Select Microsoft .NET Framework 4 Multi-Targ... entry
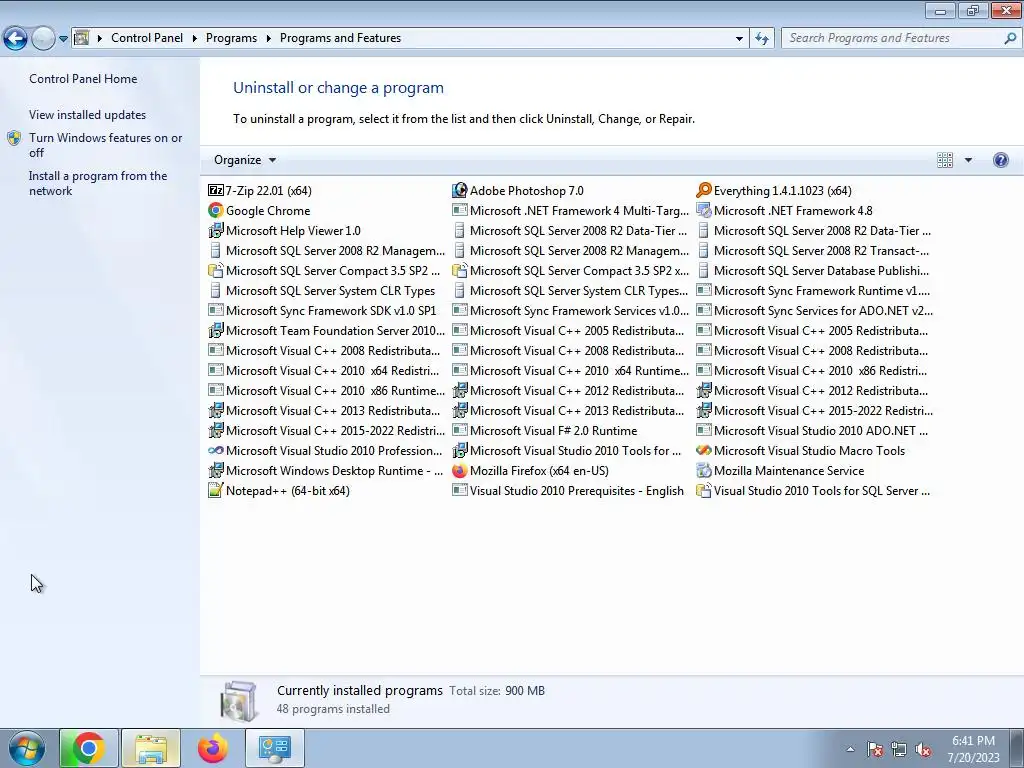The width and height of the screenshot is (1024, 768). pos(571,210)
